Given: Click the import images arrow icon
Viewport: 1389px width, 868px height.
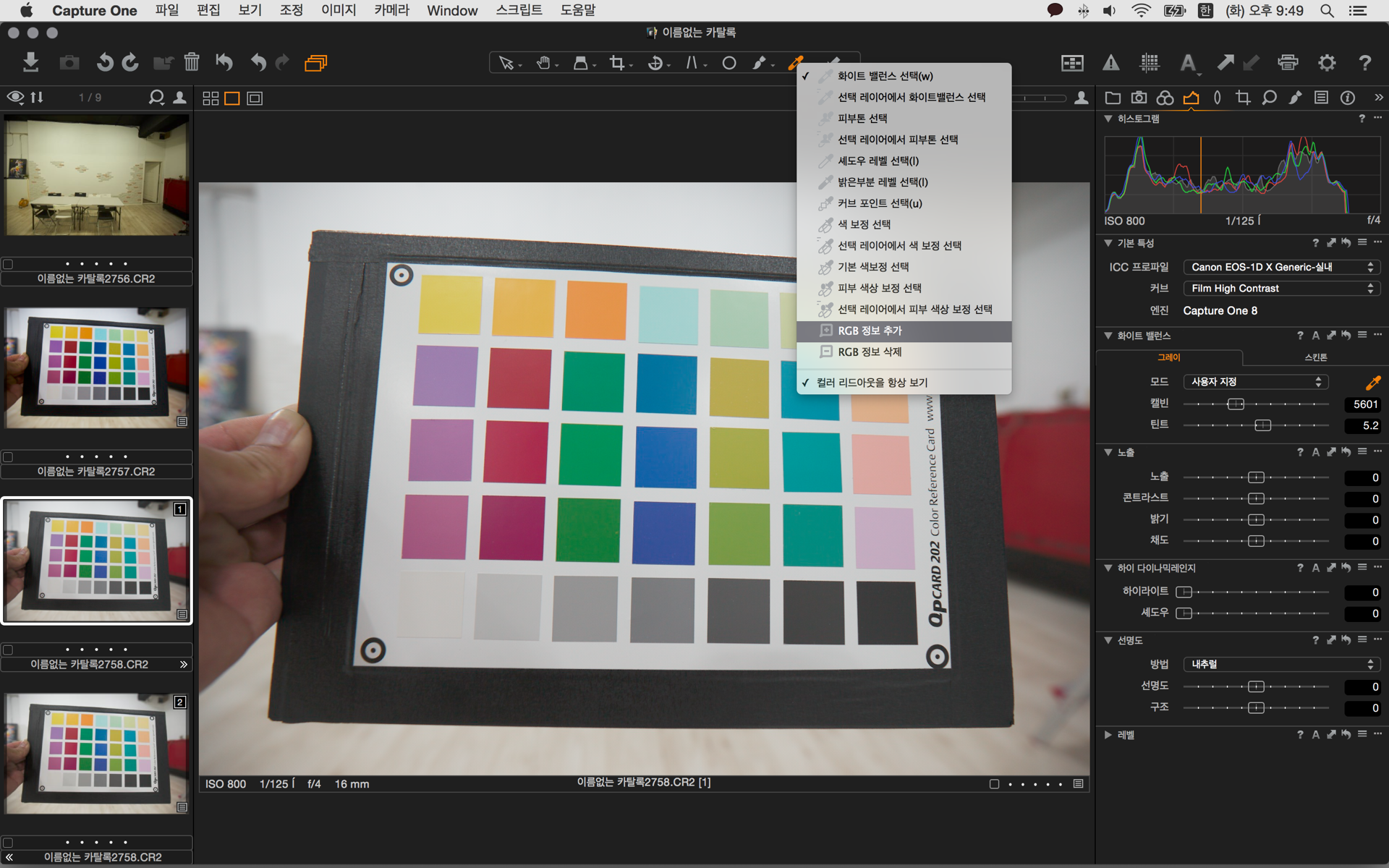Looking at the screenshot, I should click(x=30, y=62).
